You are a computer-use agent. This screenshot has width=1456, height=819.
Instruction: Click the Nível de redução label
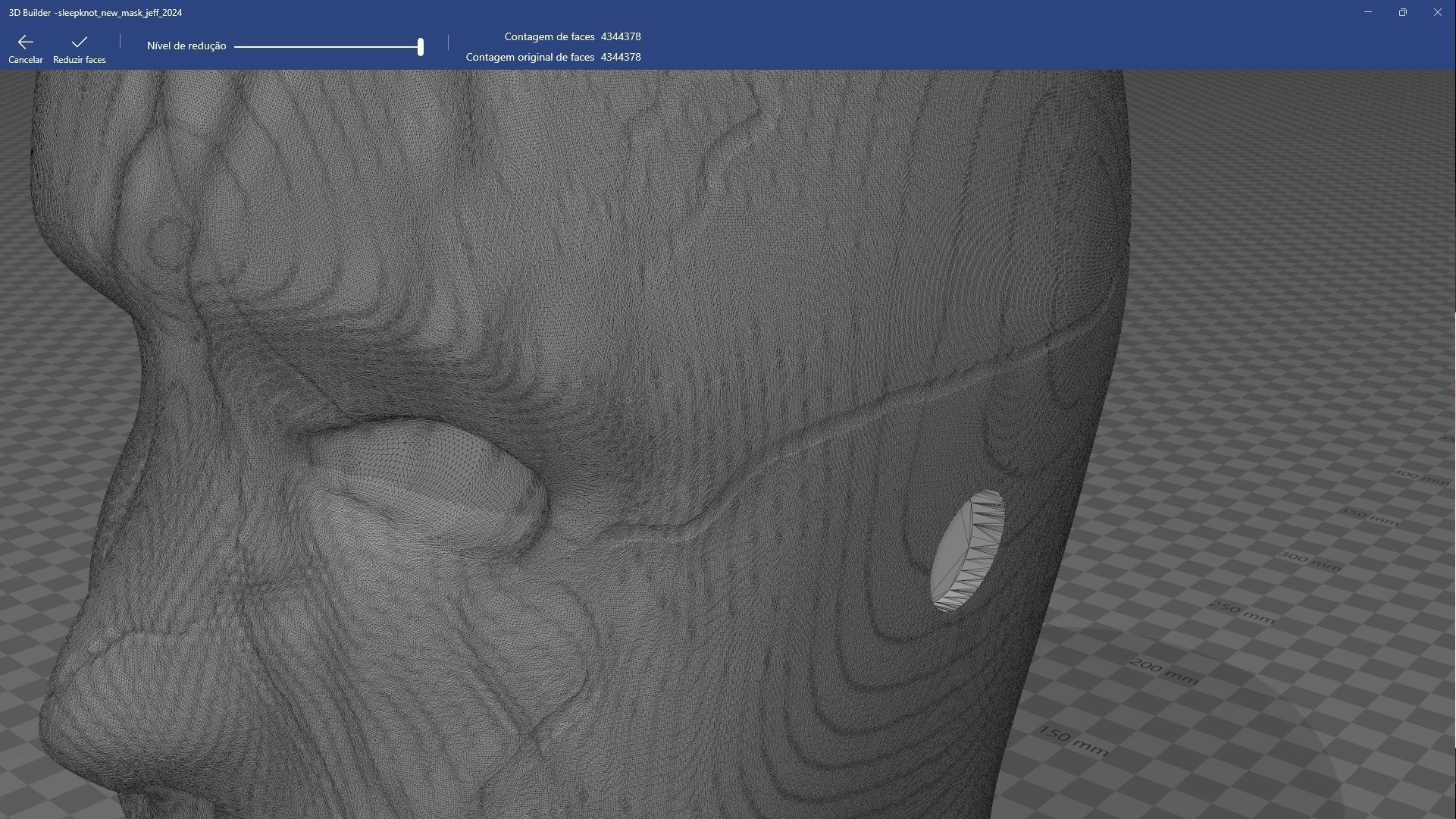coord(186,46)
